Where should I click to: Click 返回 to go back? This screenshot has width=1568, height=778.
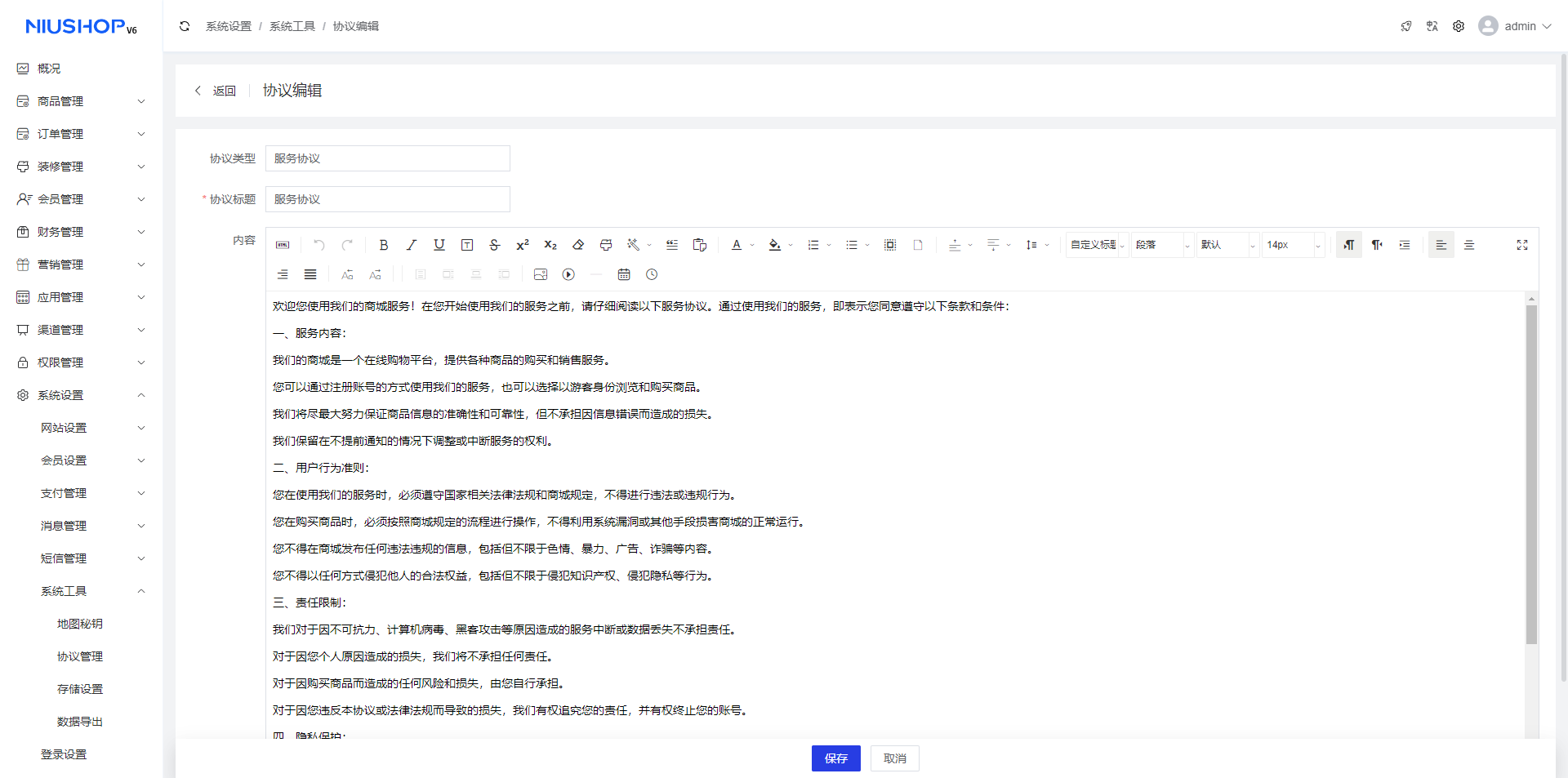(x=216, y=91)
